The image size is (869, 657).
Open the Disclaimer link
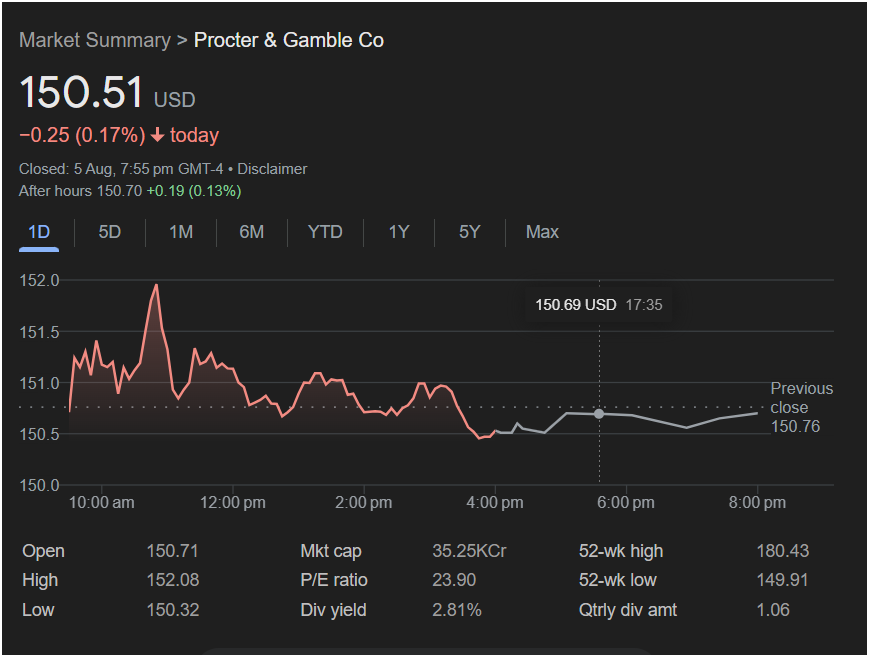click(x=272, y=169)
